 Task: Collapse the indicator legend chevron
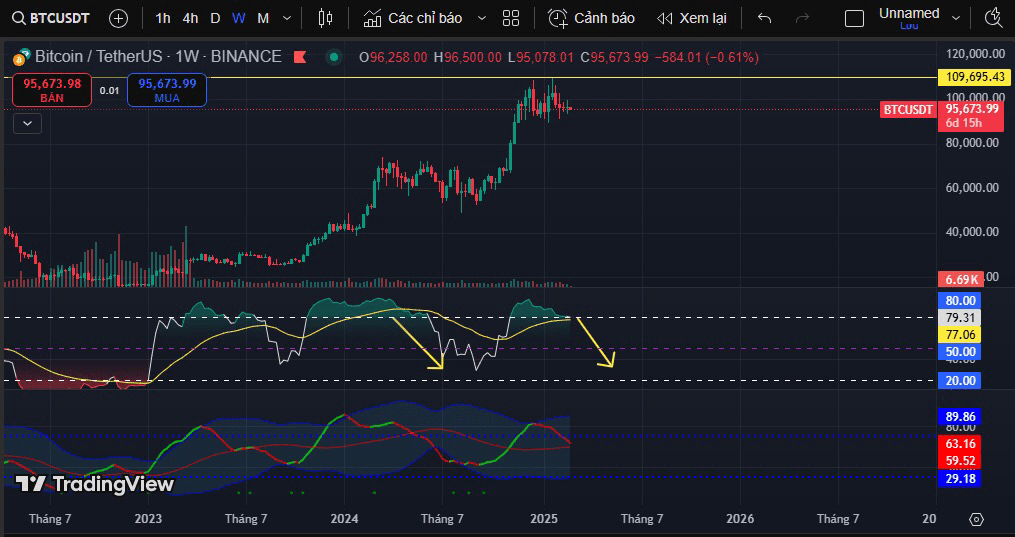point(27,123)
